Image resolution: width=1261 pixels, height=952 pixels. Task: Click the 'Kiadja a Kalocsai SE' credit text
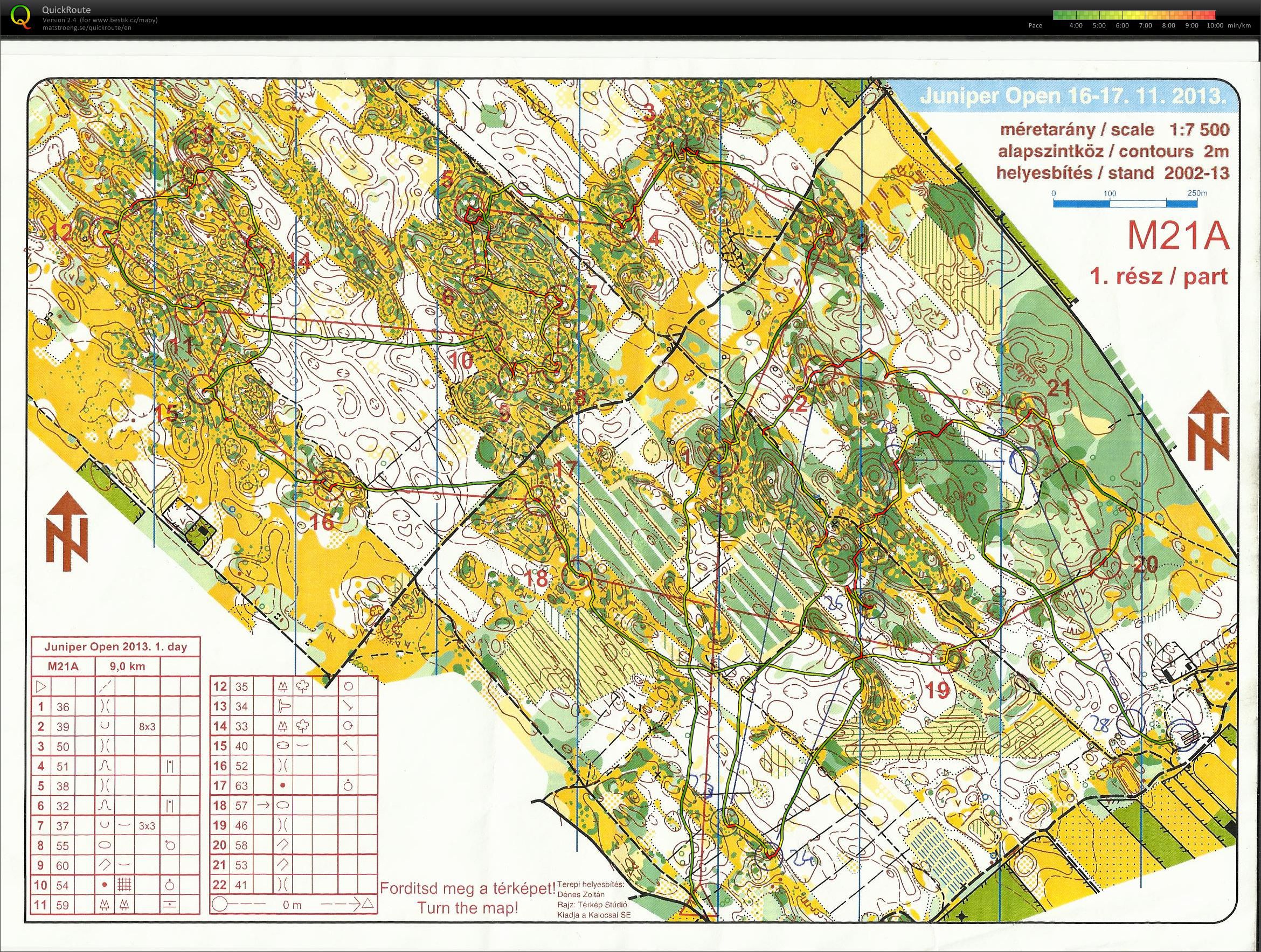(x=594, y=915)
